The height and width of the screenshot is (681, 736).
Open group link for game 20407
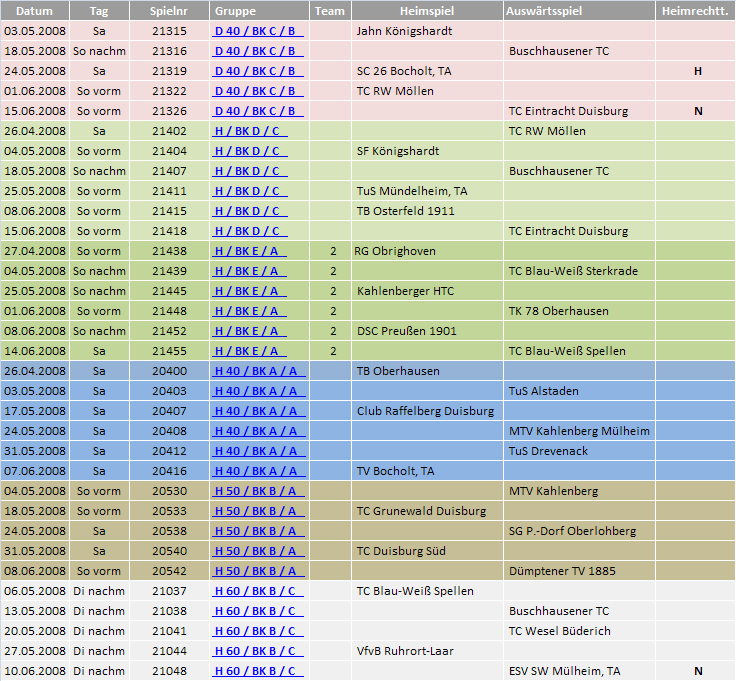[260, 411]
